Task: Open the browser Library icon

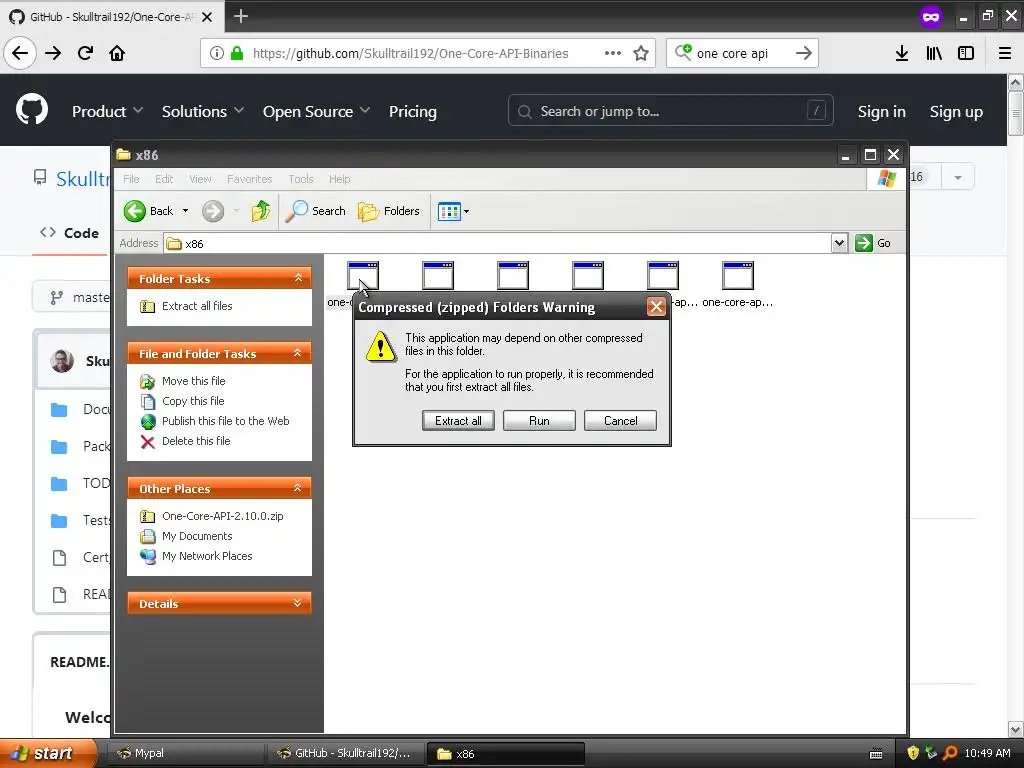Action: click(934, 53)
